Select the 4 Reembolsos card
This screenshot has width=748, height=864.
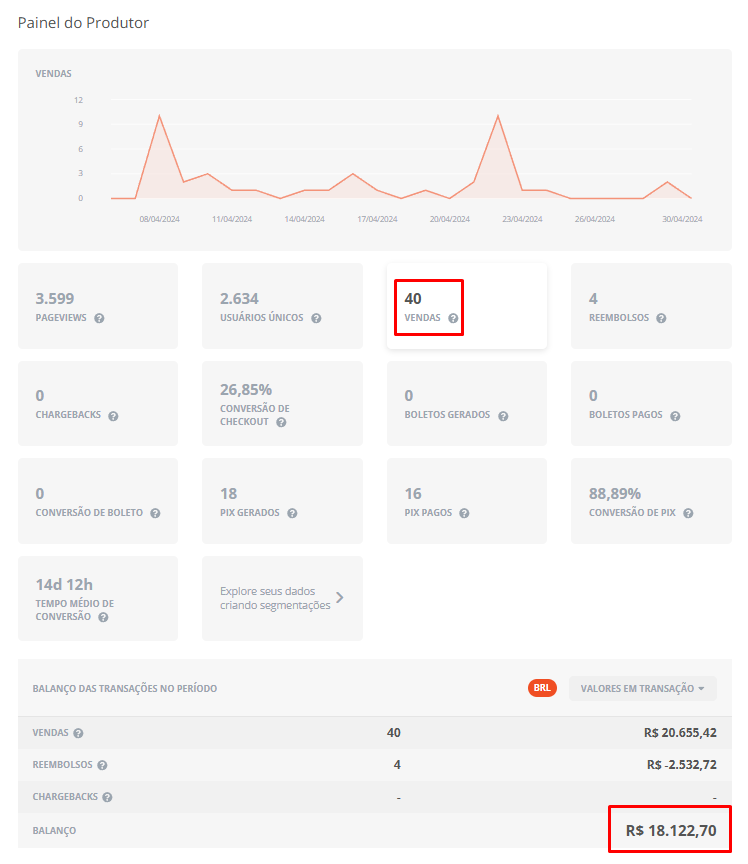(x=652, y=306)
